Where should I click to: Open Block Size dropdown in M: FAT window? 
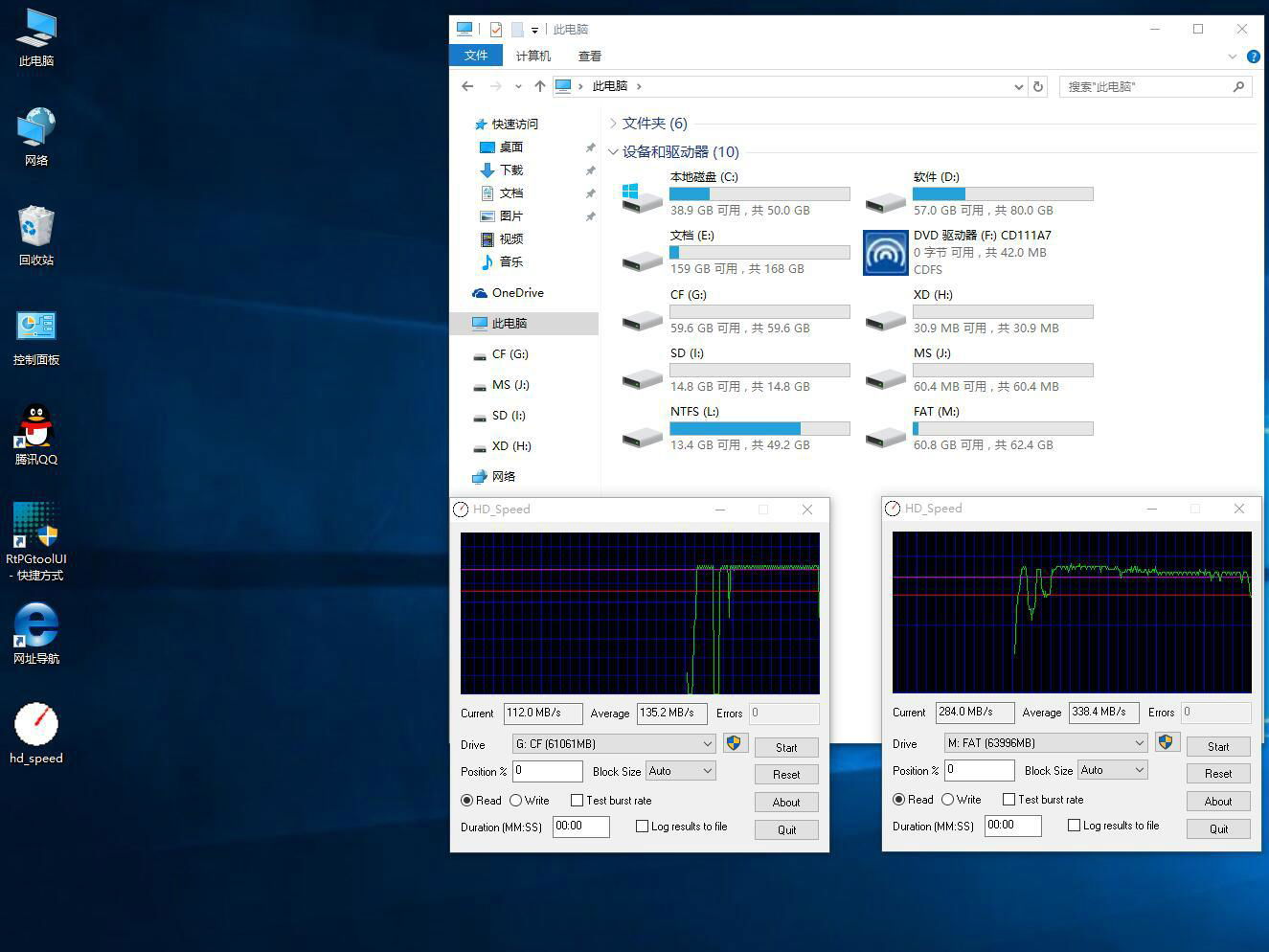[x=1113, y=770]
